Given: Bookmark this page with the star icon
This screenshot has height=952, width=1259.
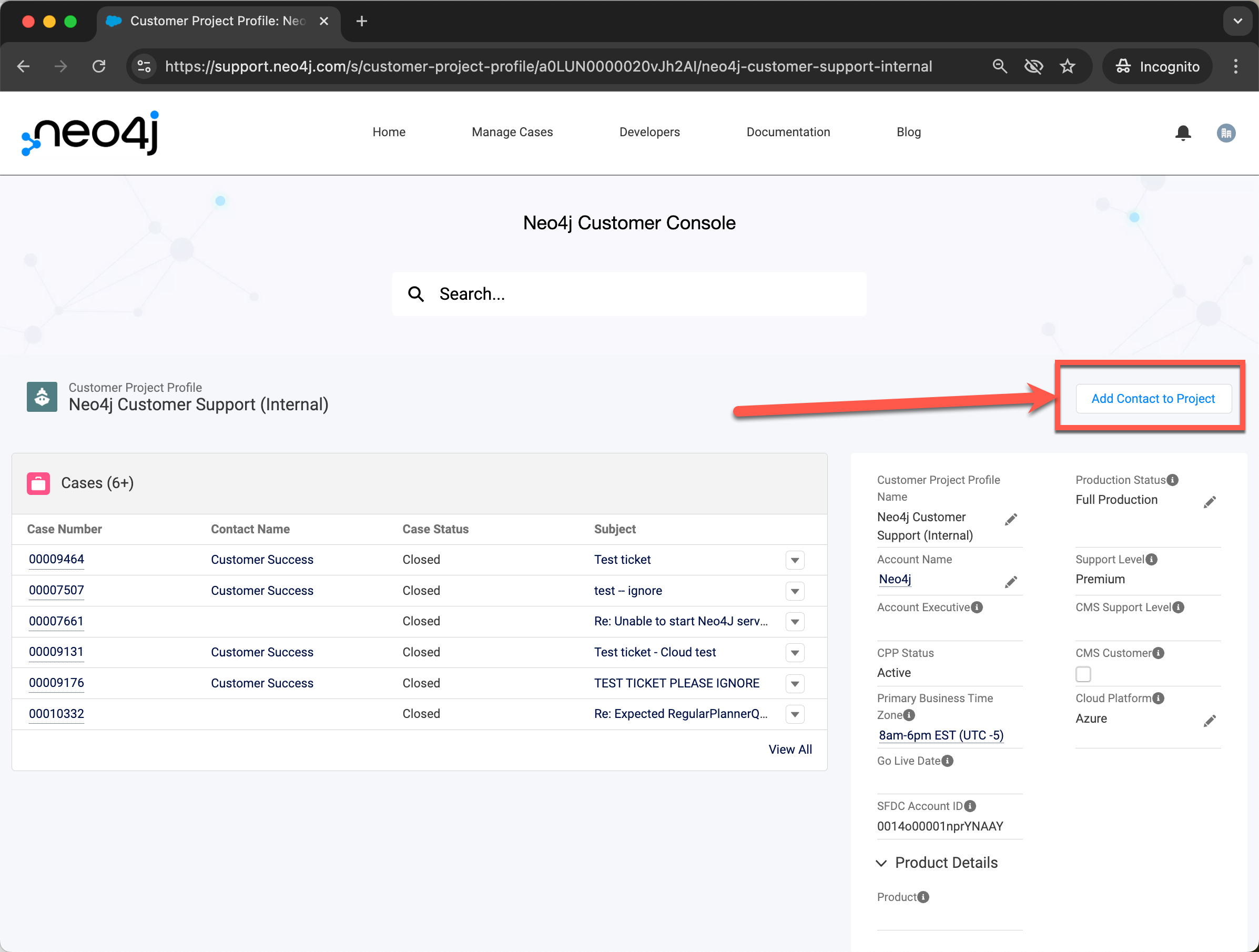Looking at the screenshot, I should click(1067, 67).
